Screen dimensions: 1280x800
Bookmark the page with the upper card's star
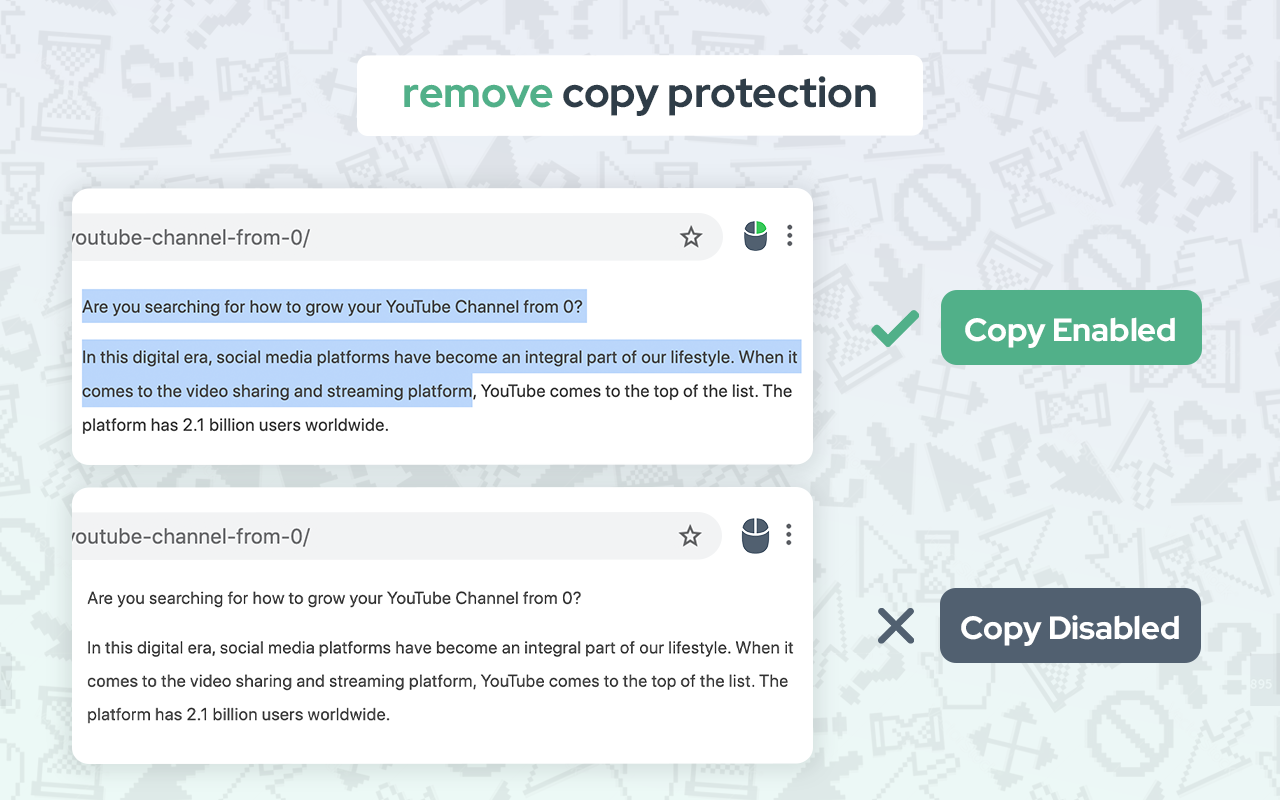[x=691, y=237]
